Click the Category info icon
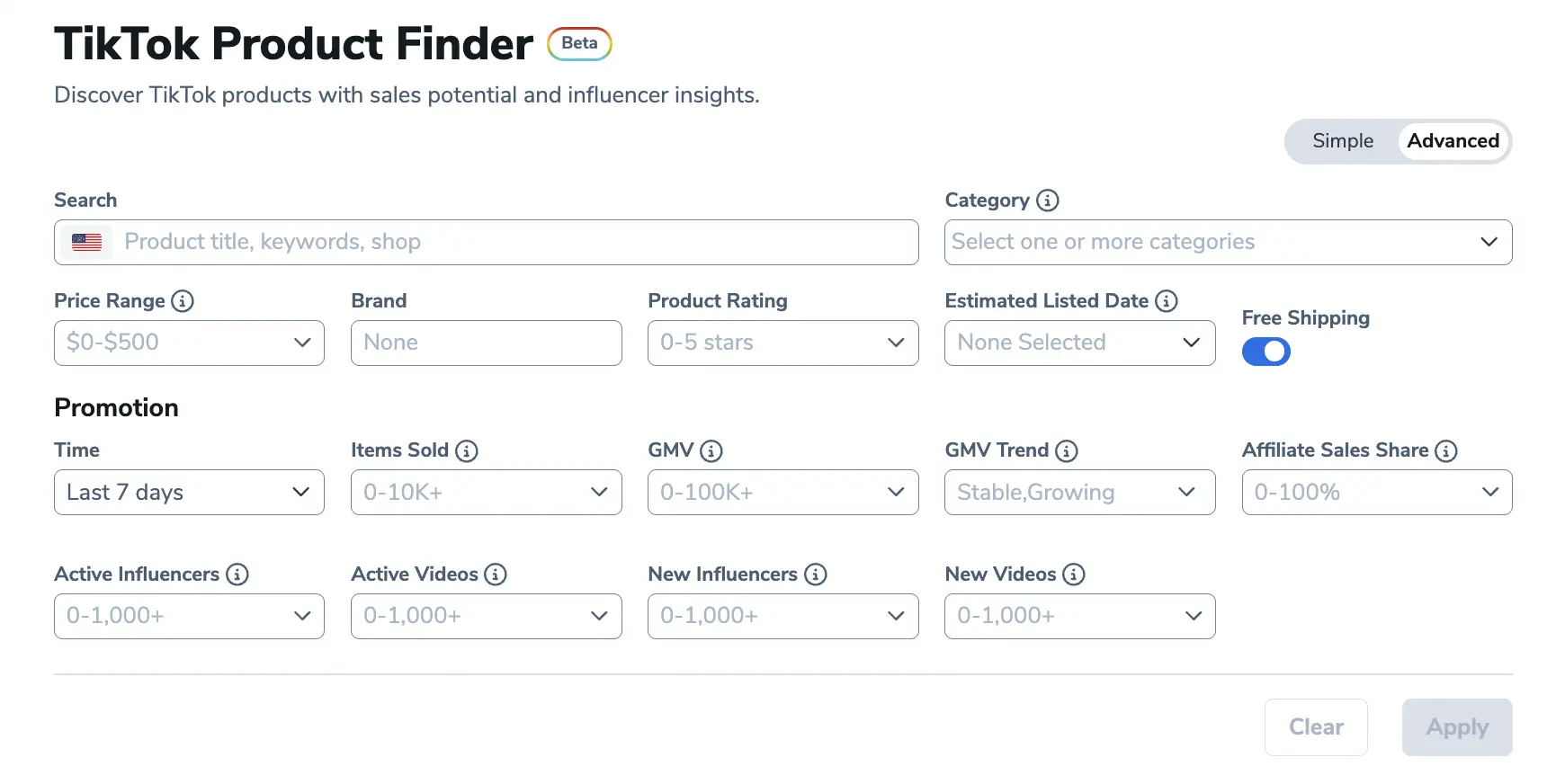 tap(1047, 200)
